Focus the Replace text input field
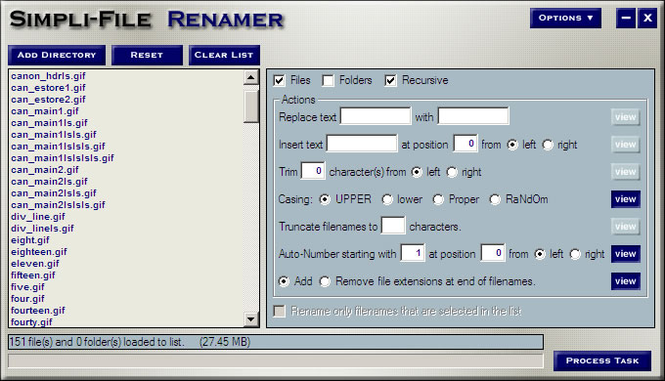 click(375, 116)
